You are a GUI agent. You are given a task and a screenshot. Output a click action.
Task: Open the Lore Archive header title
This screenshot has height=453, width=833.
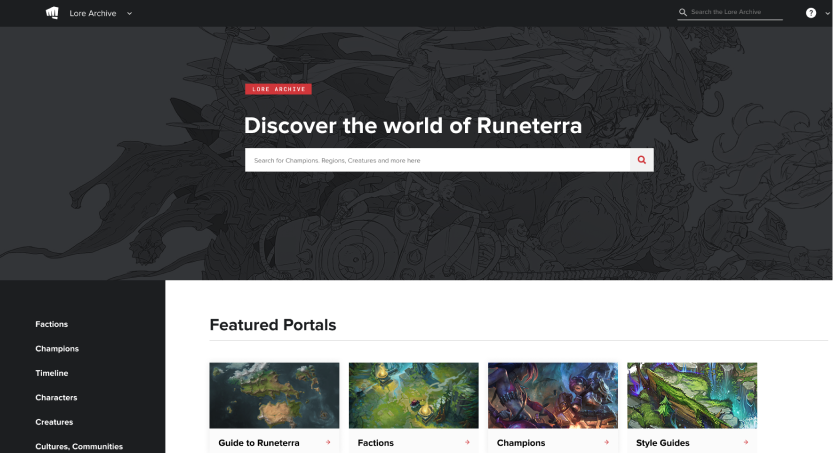pyautogui.click(x=92, y=13)
